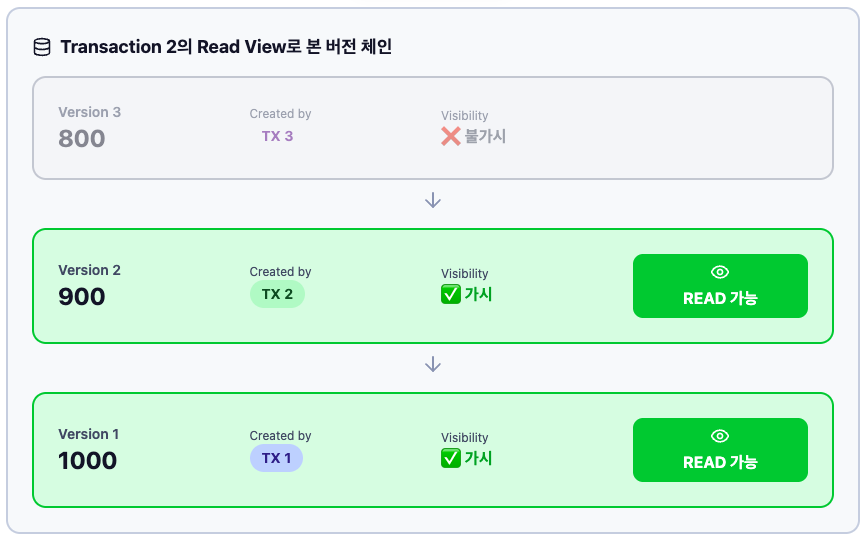Click the green checkmark for Version 2
867x543 pixels.
[x=451, y=294]
